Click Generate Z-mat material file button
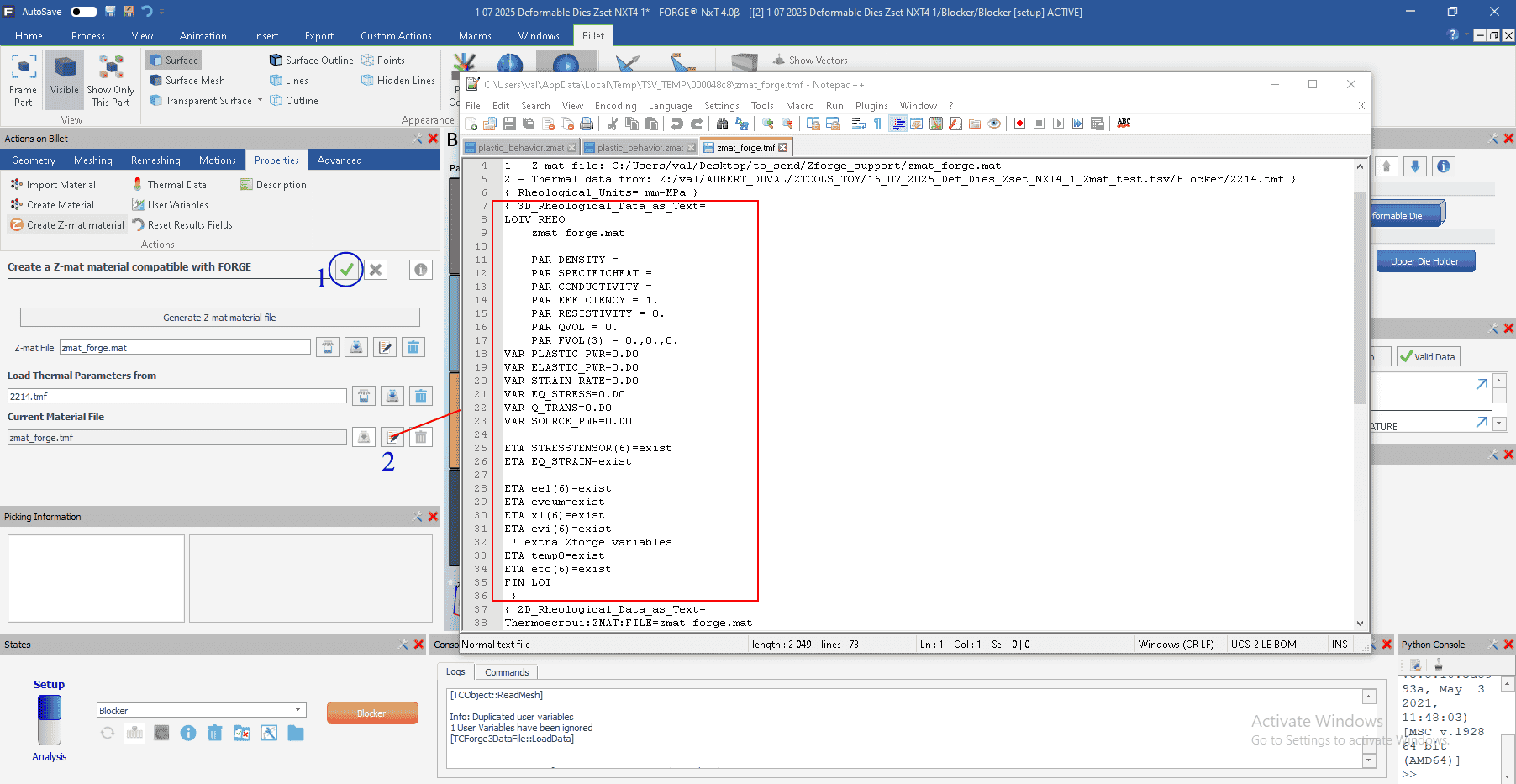Viewport: 1516px width, 784px height. [x=219, y=318]
